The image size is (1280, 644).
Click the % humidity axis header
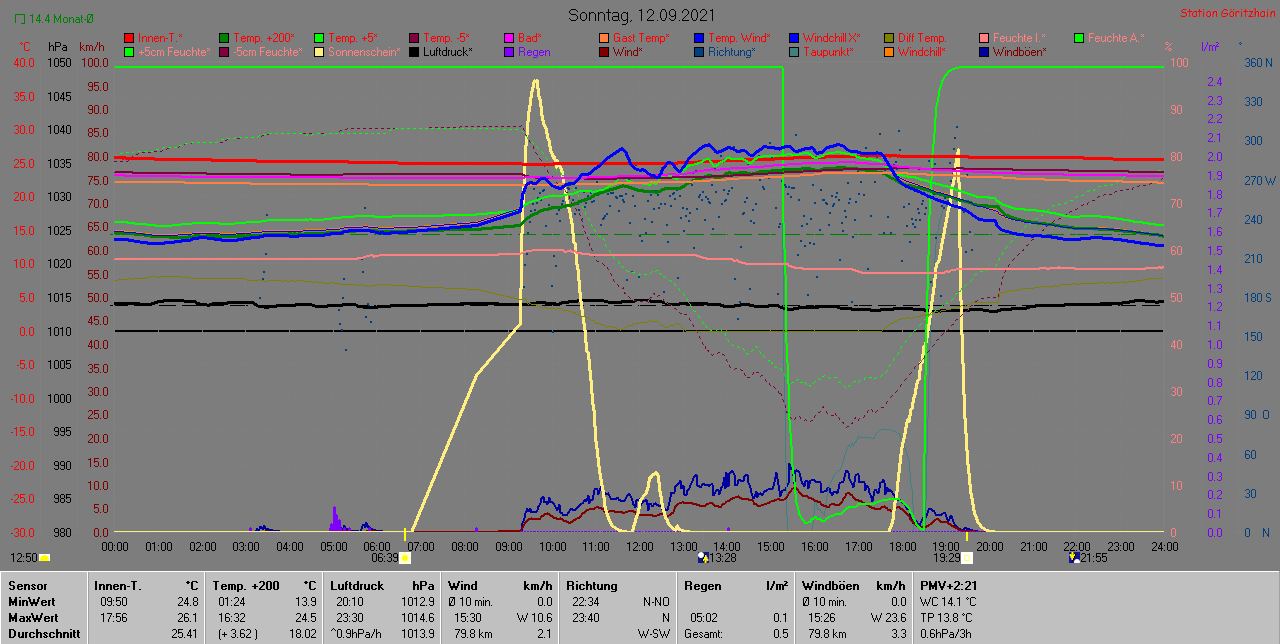point(1169,47)
